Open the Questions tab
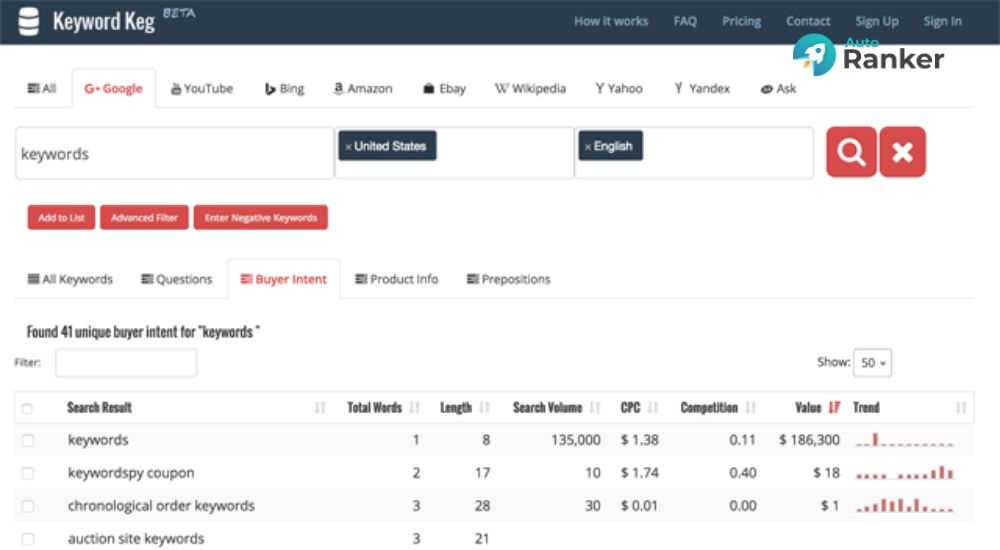 177,279
